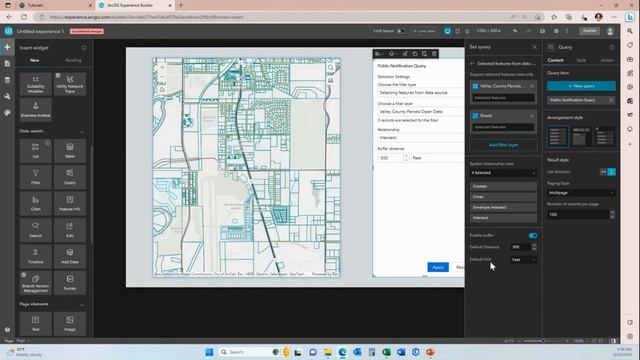Toggle Live view mode
This screenshot has height=360, width=640.
point(424,31)
